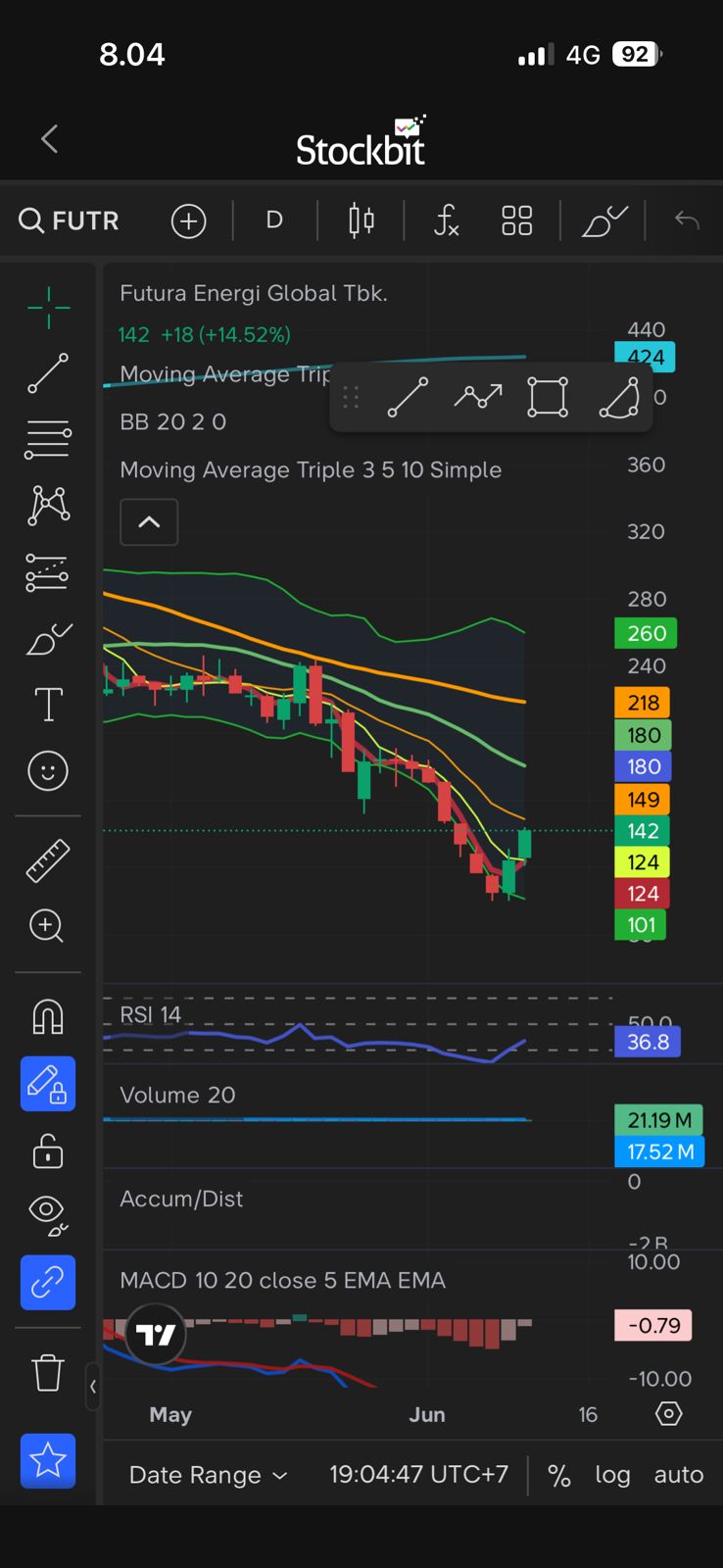Open favorites with the star icon

48,1460
